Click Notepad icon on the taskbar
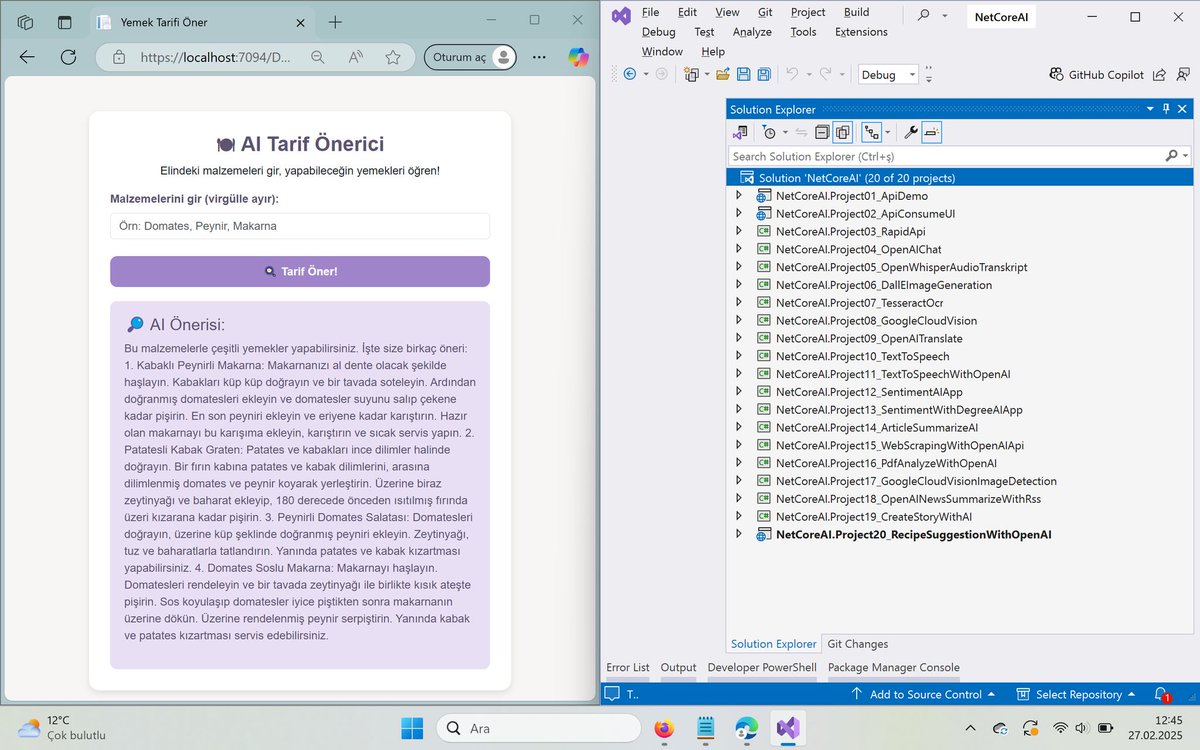This screenshot has width=1200, height=750. coord(705,728)
